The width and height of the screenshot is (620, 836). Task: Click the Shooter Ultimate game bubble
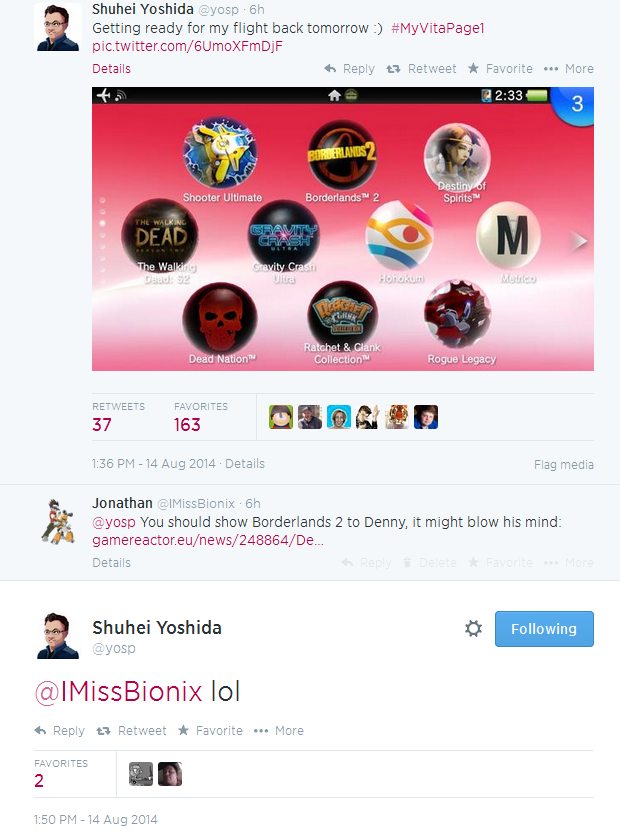[x=220, y=154]
